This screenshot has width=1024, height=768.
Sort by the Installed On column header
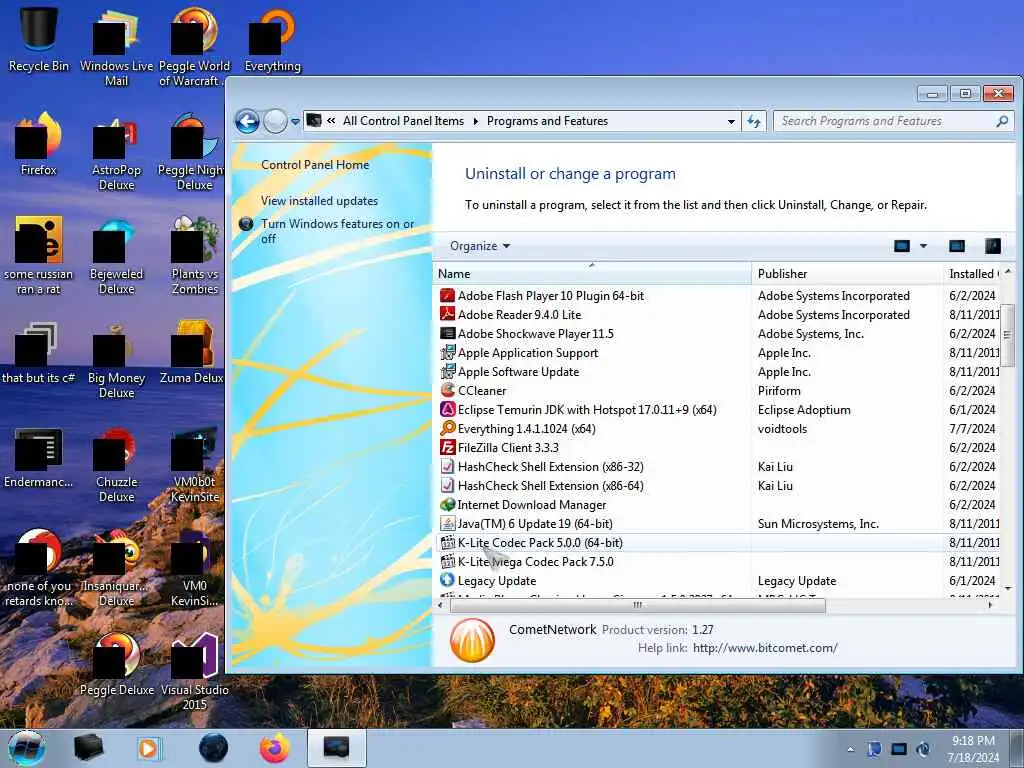pyautogui.click(x=972, y=274)
